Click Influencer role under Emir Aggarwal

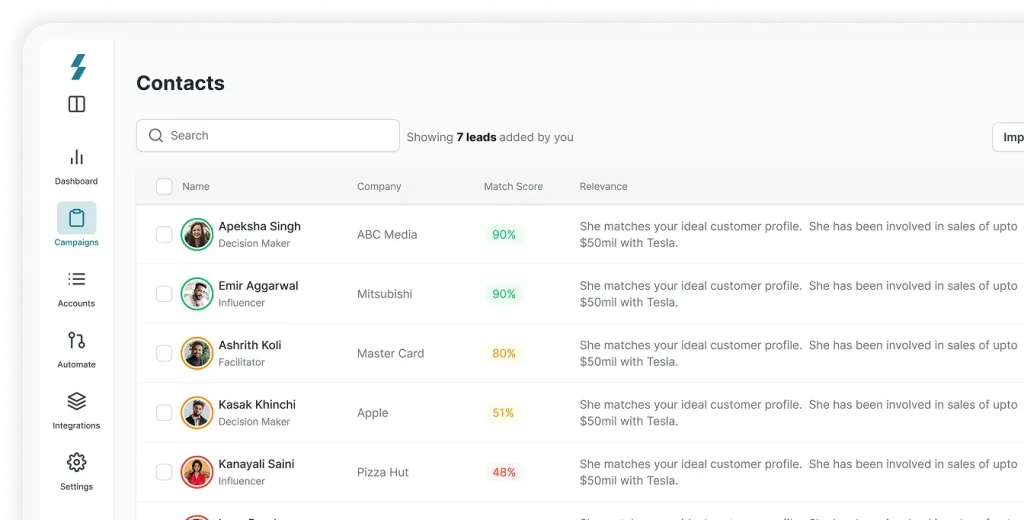(242, 302)
